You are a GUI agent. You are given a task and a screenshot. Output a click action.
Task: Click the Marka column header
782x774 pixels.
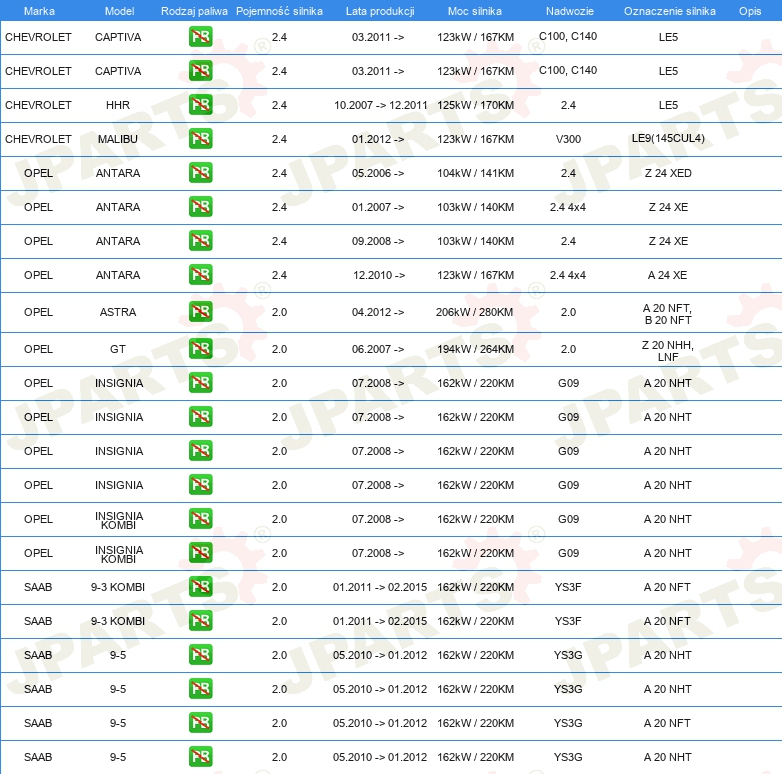click(38, 10)
